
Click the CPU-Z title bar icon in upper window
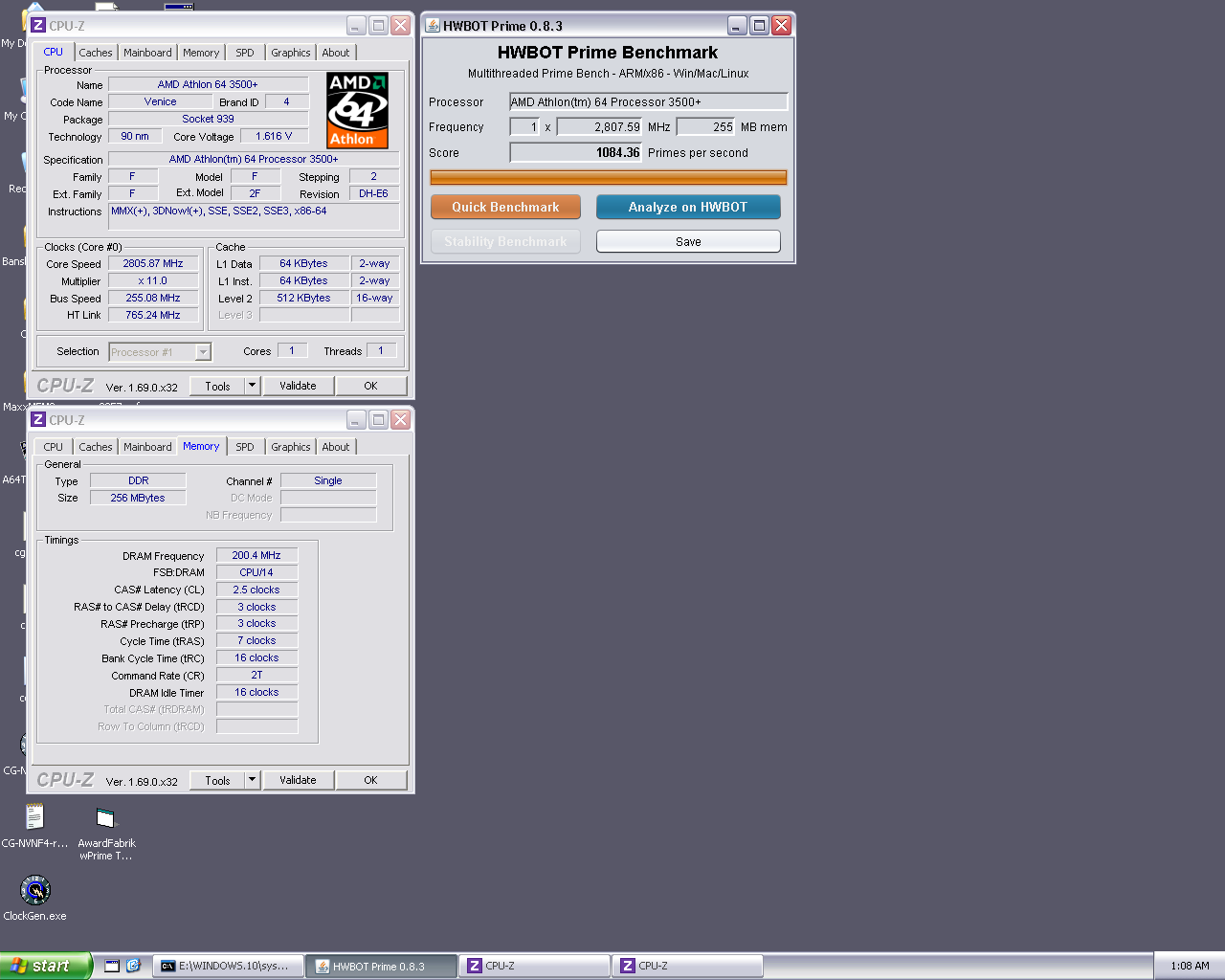click(38, 25)
